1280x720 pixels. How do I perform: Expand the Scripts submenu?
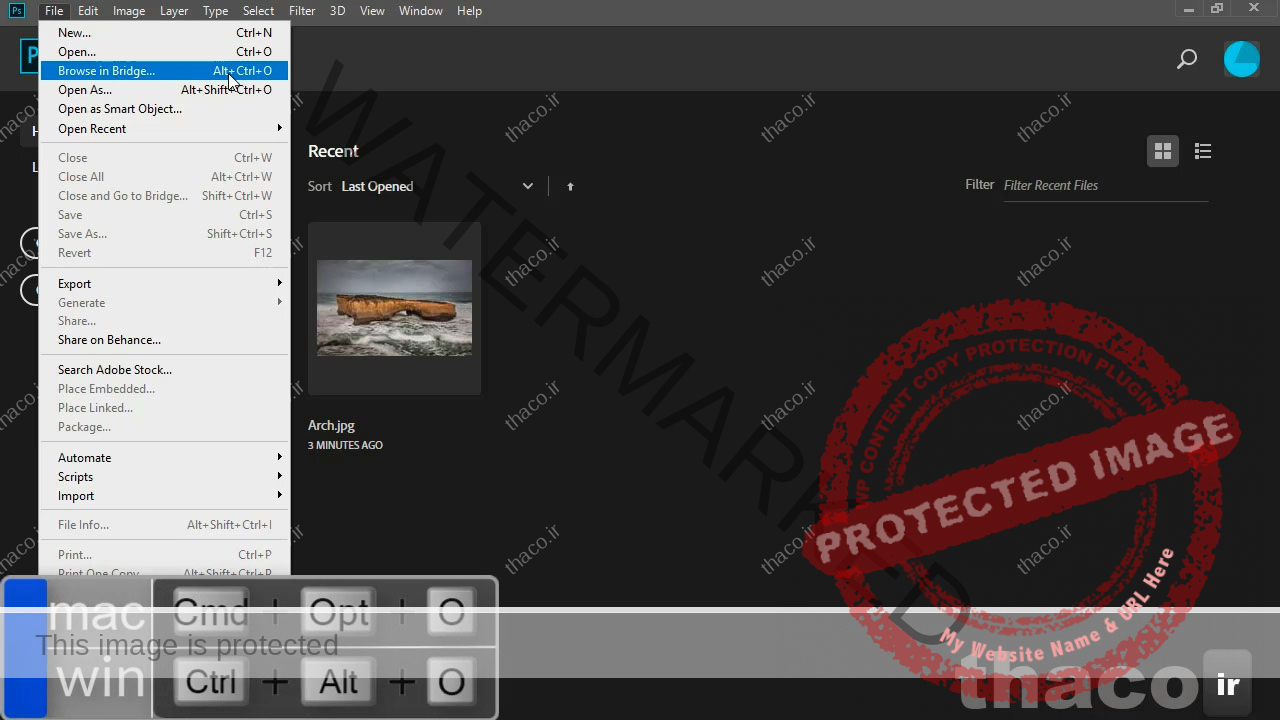[x=164, y=477]
